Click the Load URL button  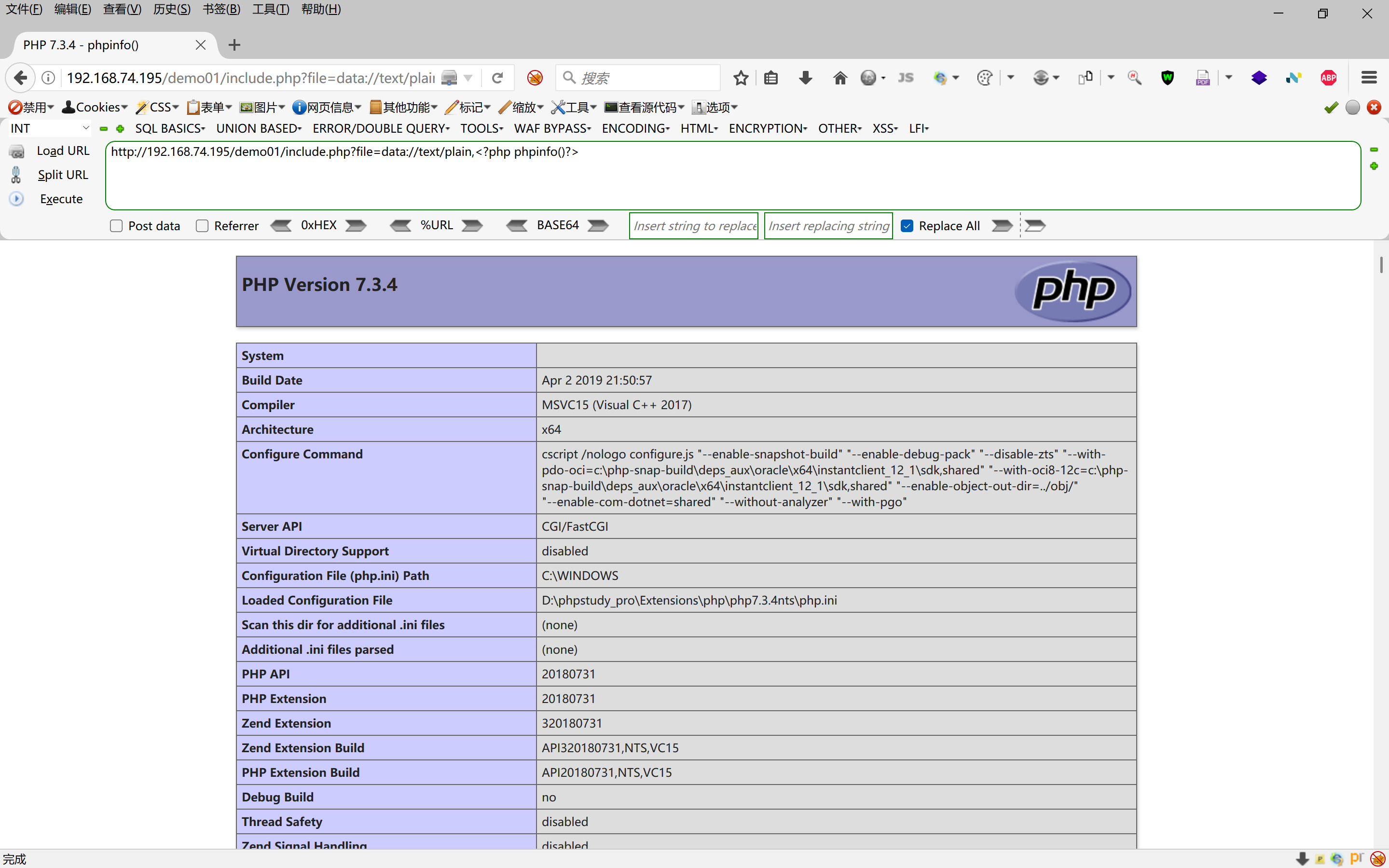point(63,151)
